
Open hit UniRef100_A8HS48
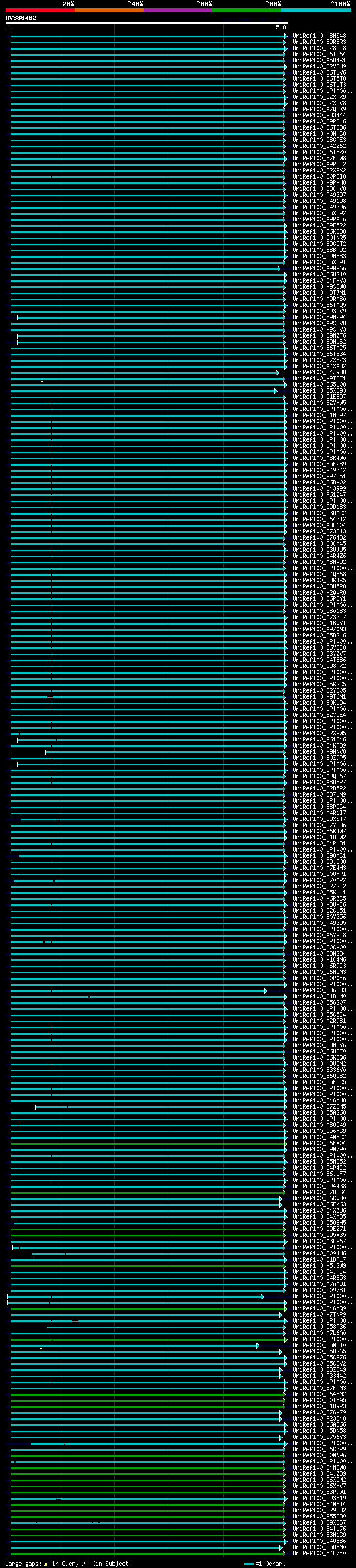click(x=319, y=36)
